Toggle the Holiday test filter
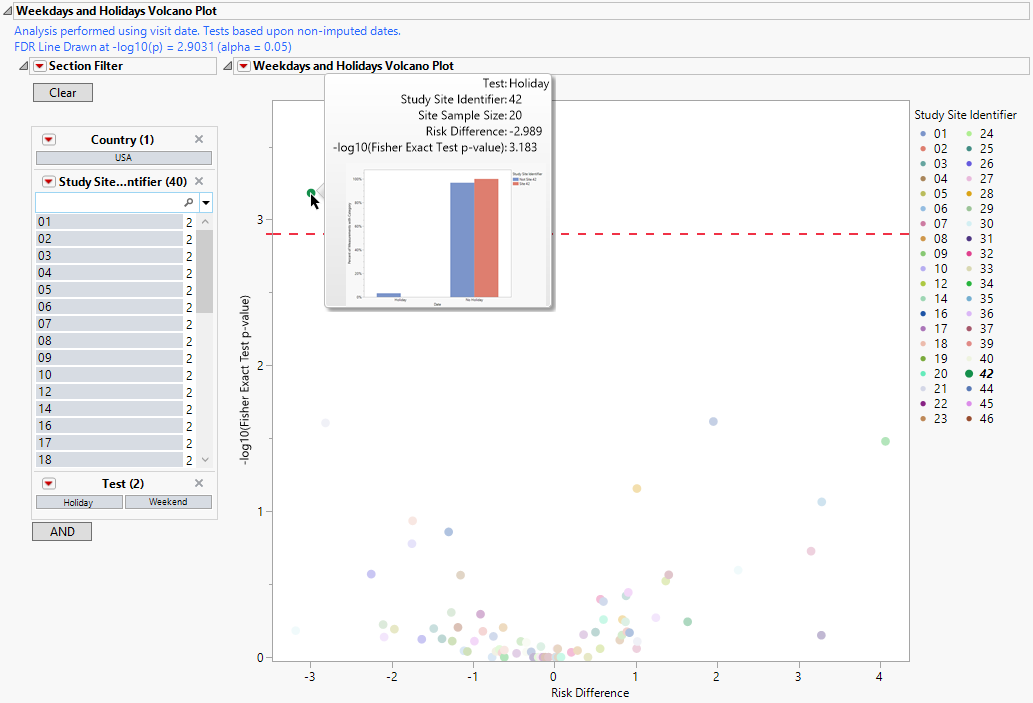Image resolution: width=1033 pixels, height=703 pixels. point(79,502)
